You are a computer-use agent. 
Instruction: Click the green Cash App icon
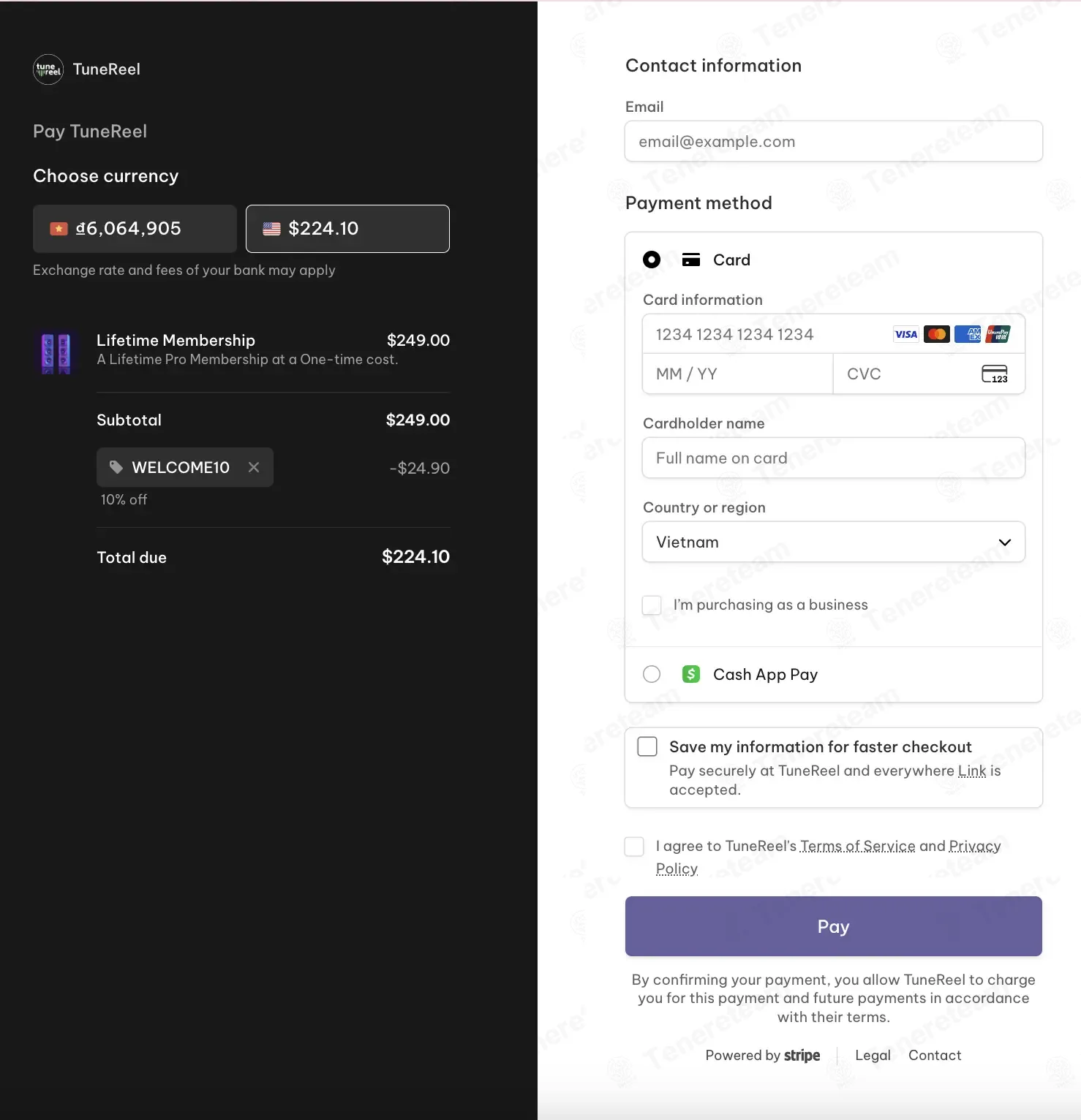point(690,674)
